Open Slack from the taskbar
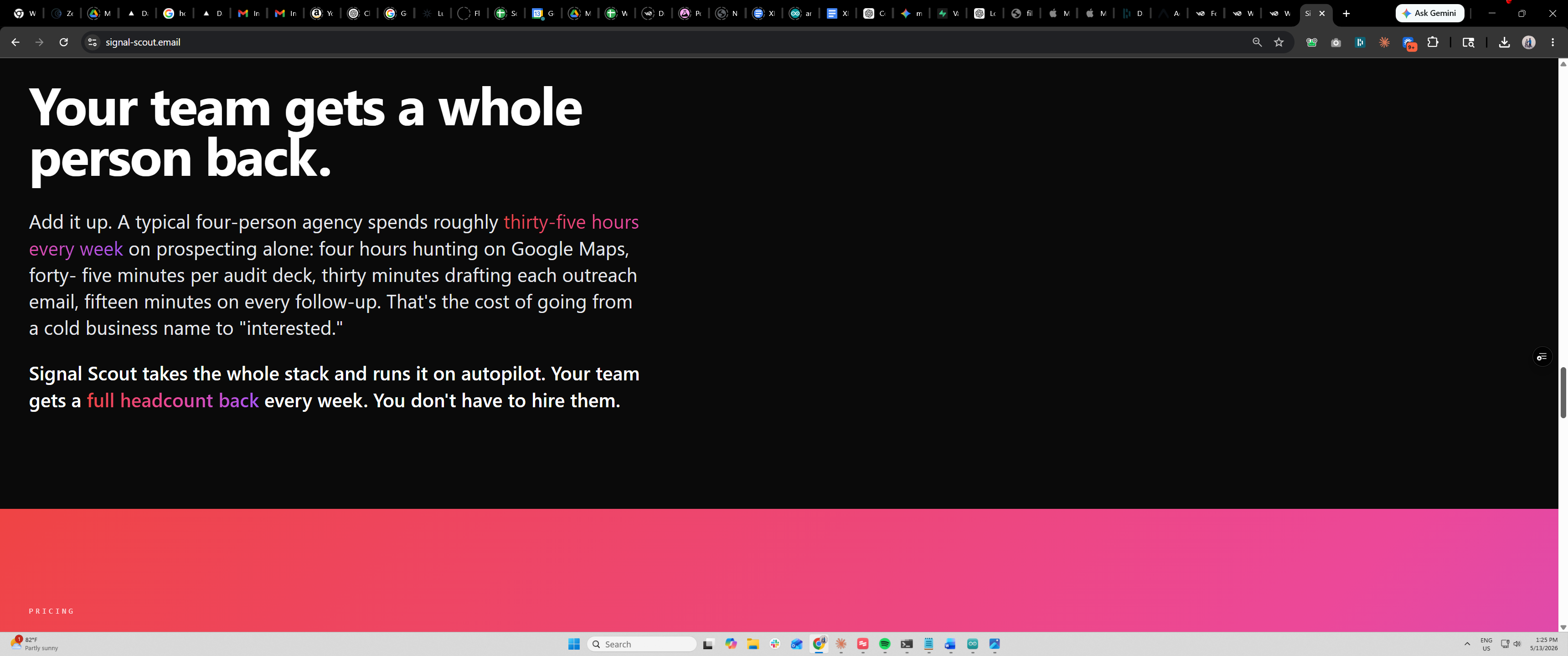Screen dimensions: 1568x656 (775, 644)
